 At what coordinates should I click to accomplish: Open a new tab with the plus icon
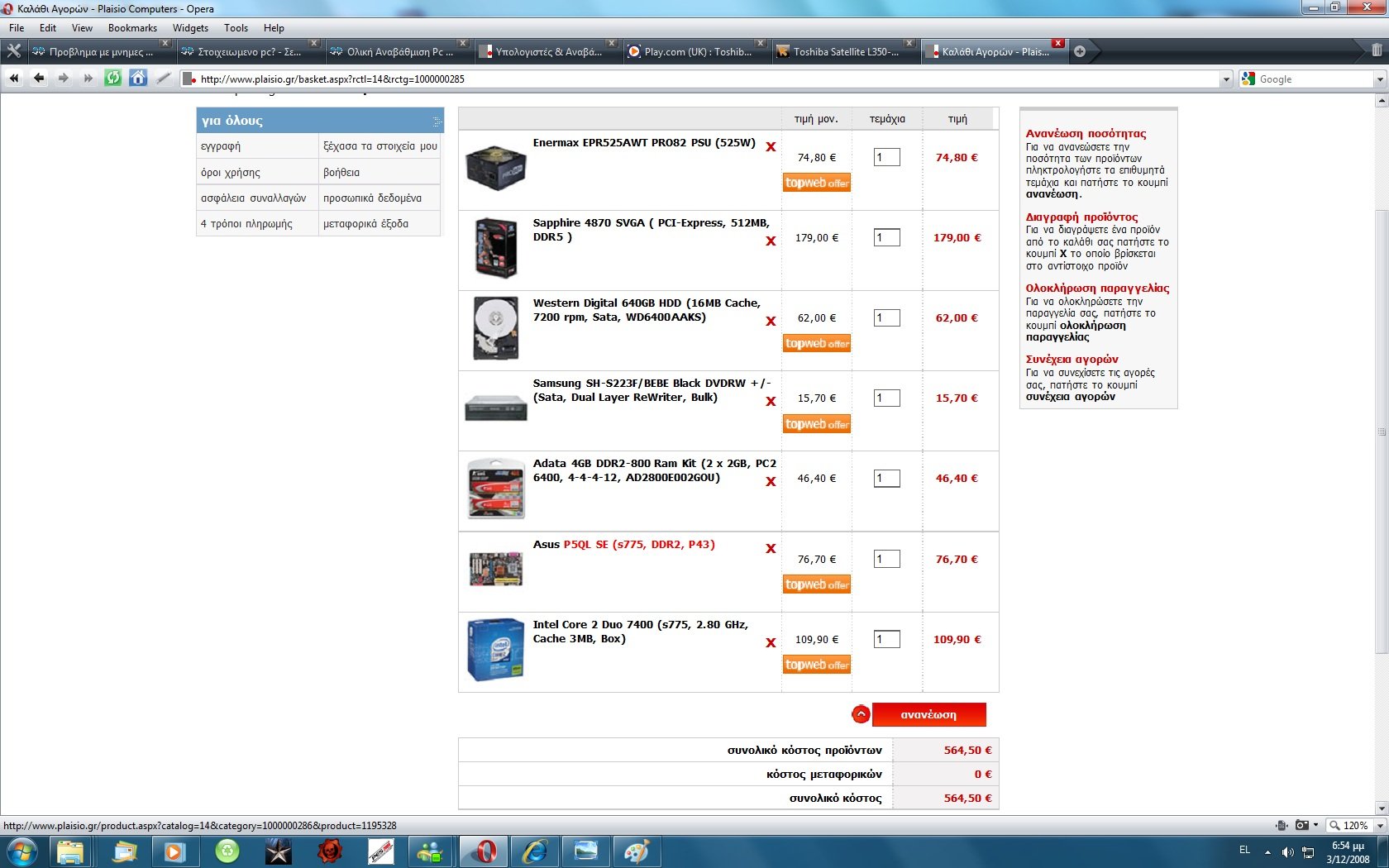point(1080,51)
